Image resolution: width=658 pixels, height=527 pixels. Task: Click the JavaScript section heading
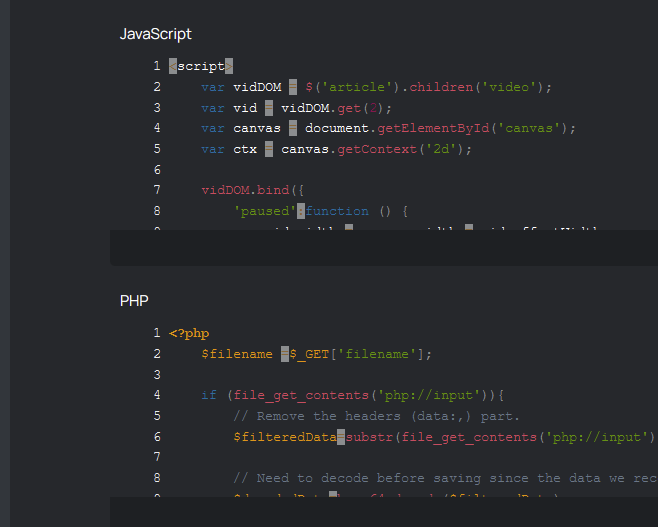155,34
